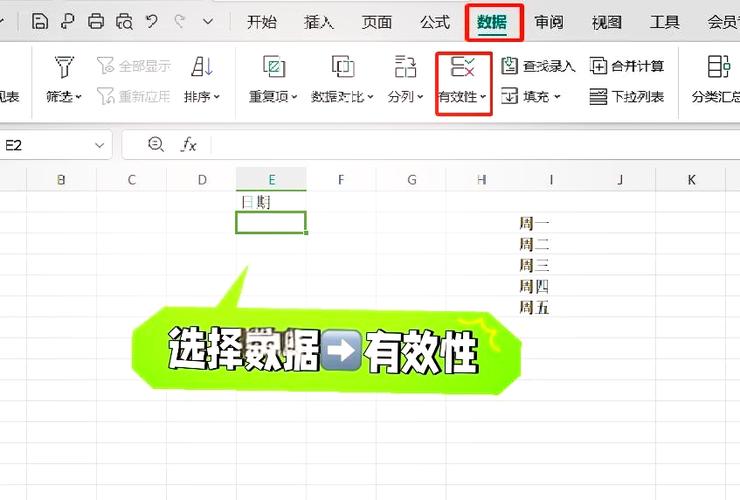The height and width of the screenshot is (500, 740).
Task: Expand the 有效性 dropdown arrow
Action: point(483,97)
